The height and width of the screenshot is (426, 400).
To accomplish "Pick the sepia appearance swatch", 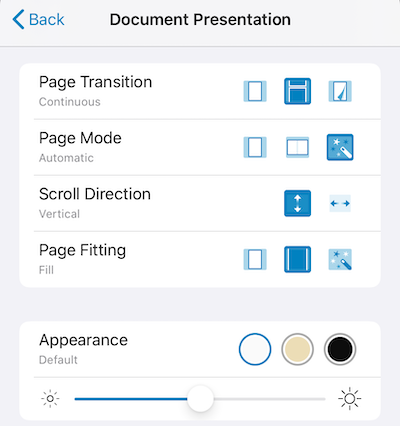I will [297, 349].
